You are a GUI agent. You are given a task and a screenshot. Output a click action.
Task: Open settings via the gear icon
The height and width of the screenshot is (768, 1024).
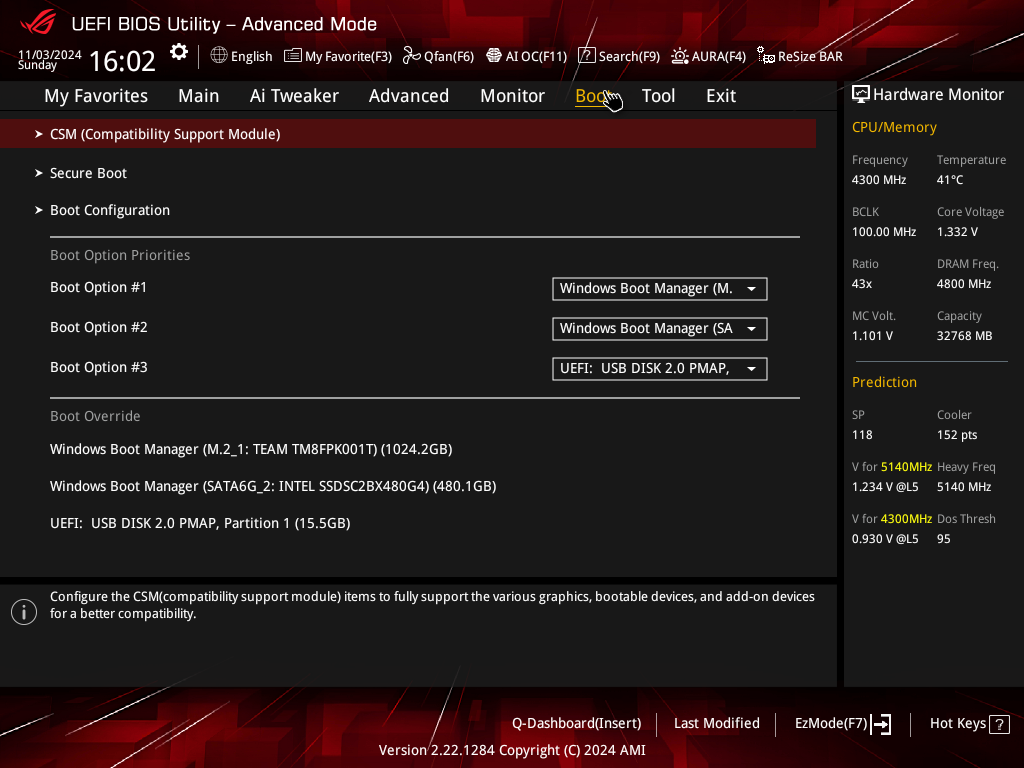coord(179,52)
